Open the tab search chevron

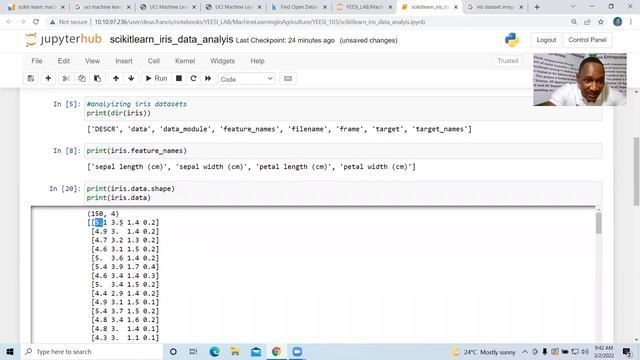[x=573, y=7]
